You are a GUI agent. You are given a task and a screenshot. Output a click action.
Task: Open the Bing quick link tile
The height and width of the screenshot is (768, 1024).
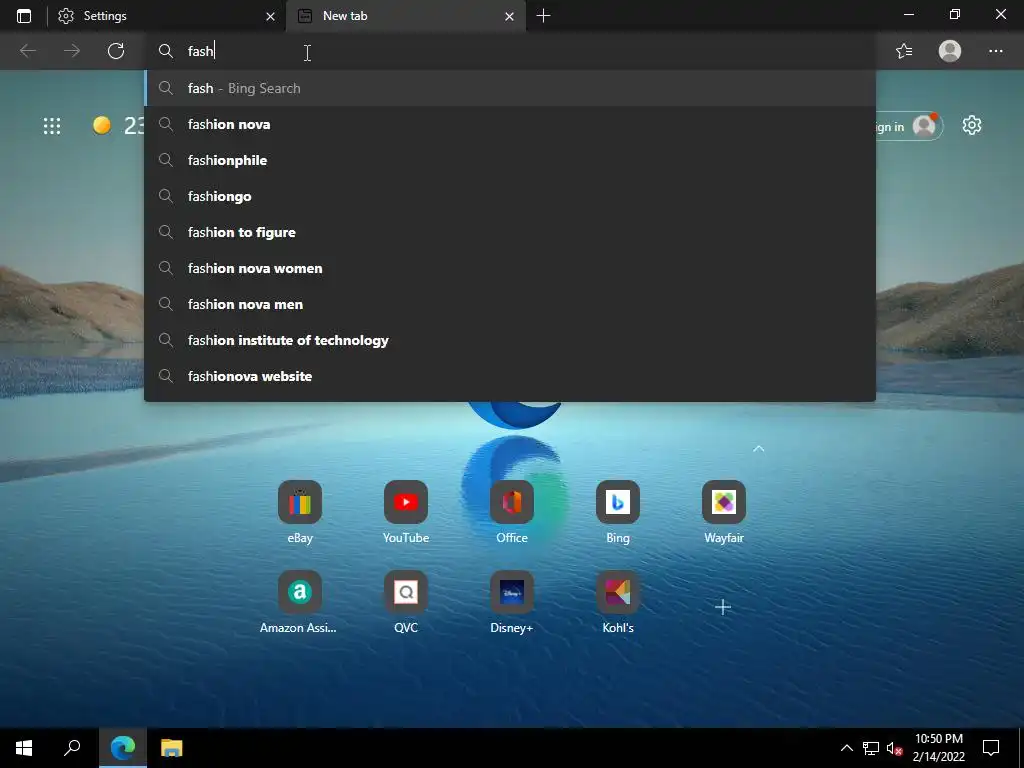coord(618,502)
